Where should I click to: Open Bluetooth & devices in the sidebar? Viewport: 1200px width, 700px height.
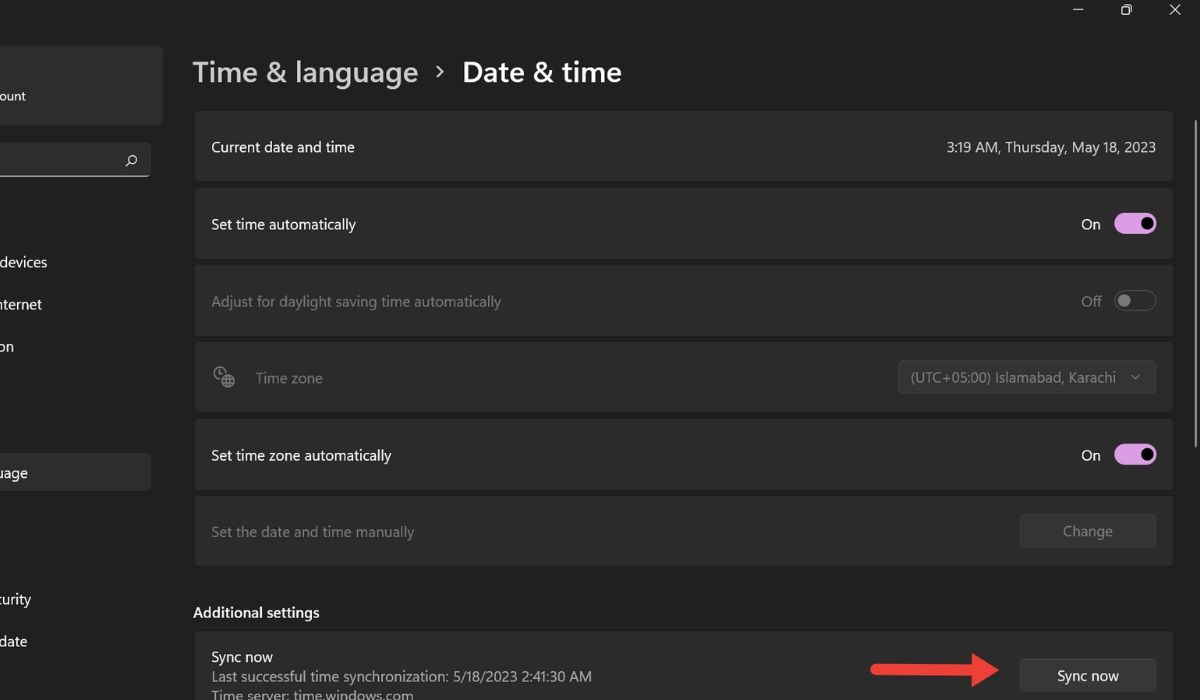24,262
